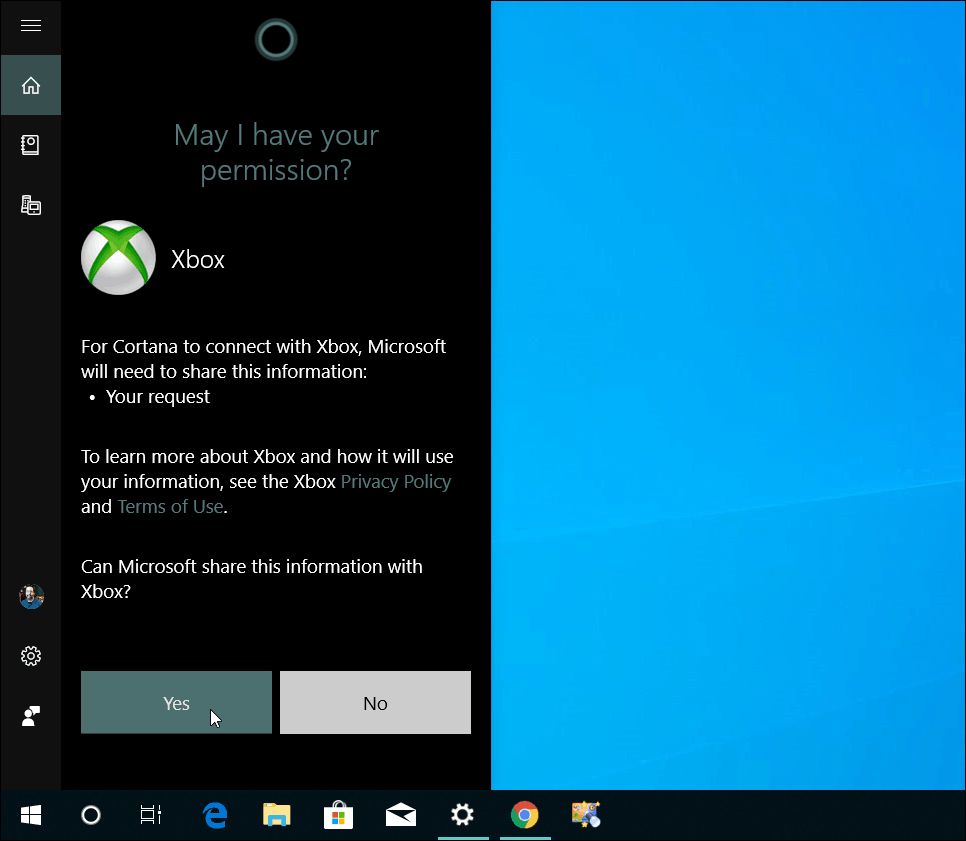
Task: Click 'May I have your permission?' heading
Action: [x=276, y=153]
